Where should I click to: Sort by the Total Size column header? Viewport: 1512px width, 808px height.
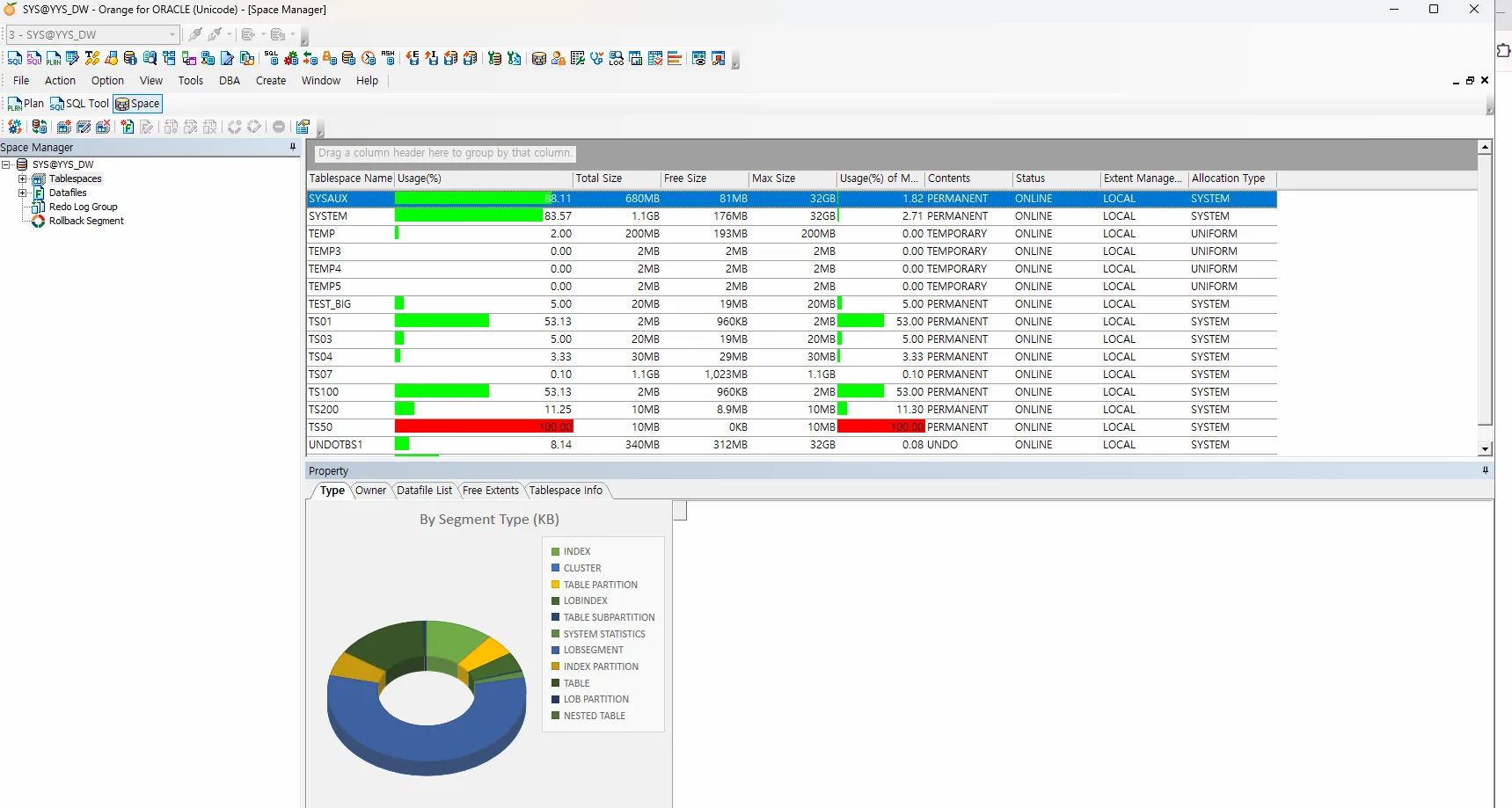pos(617,178)
